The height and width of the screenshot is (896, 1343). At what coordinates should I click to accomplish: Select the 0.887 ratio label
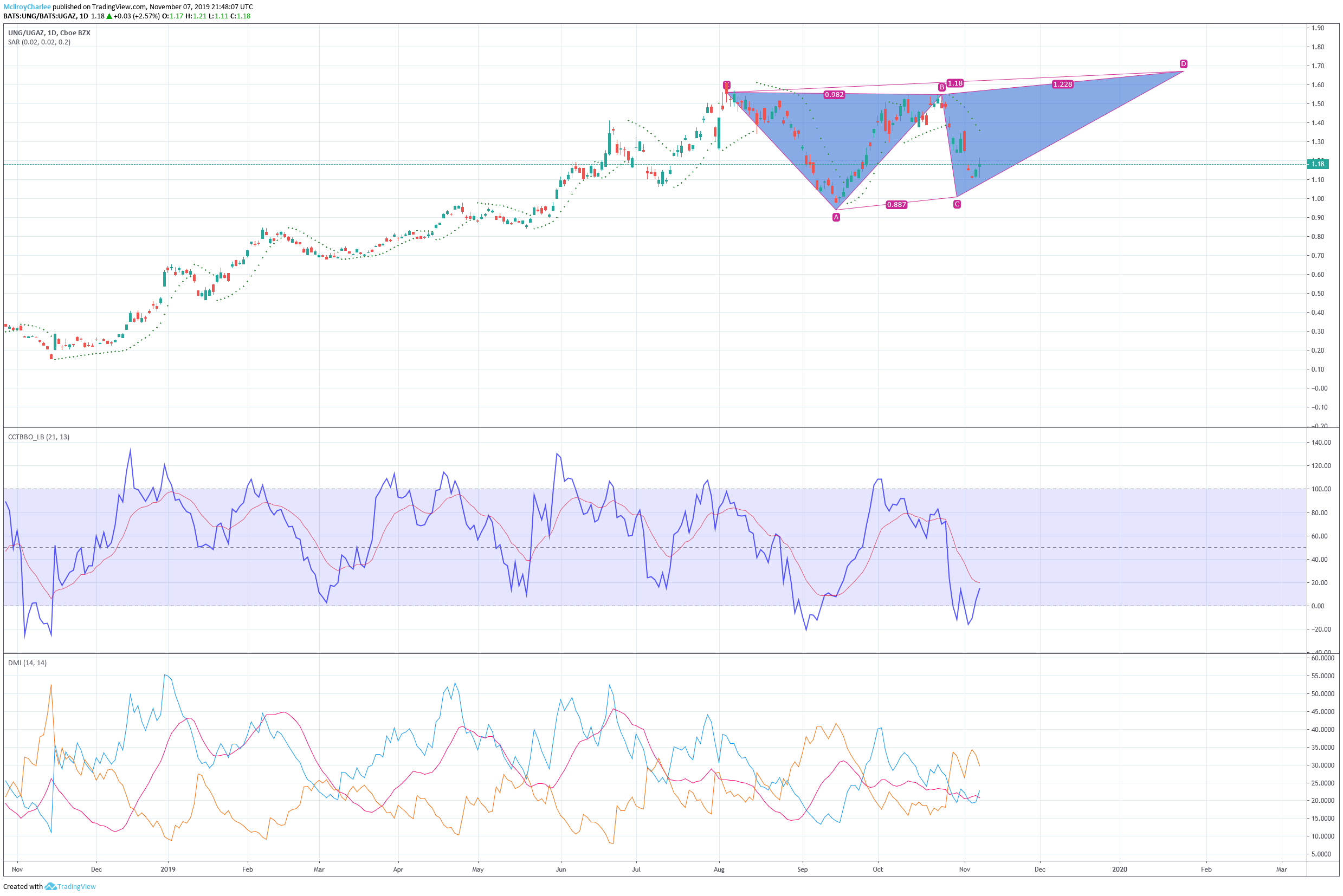(896, 205)
